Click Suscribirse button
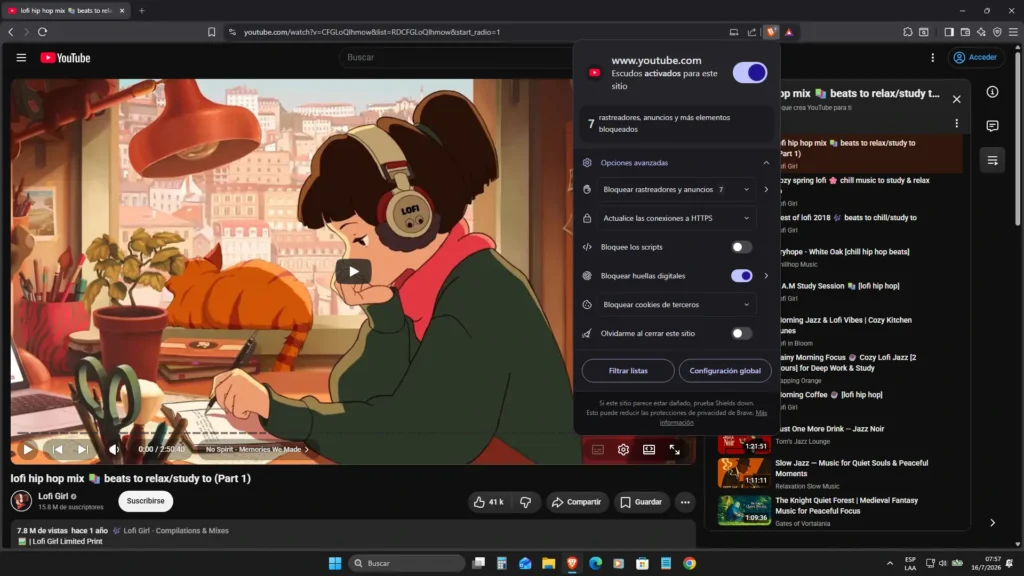This screenshot has width=1024, height=576. click(x=146, y=501)
